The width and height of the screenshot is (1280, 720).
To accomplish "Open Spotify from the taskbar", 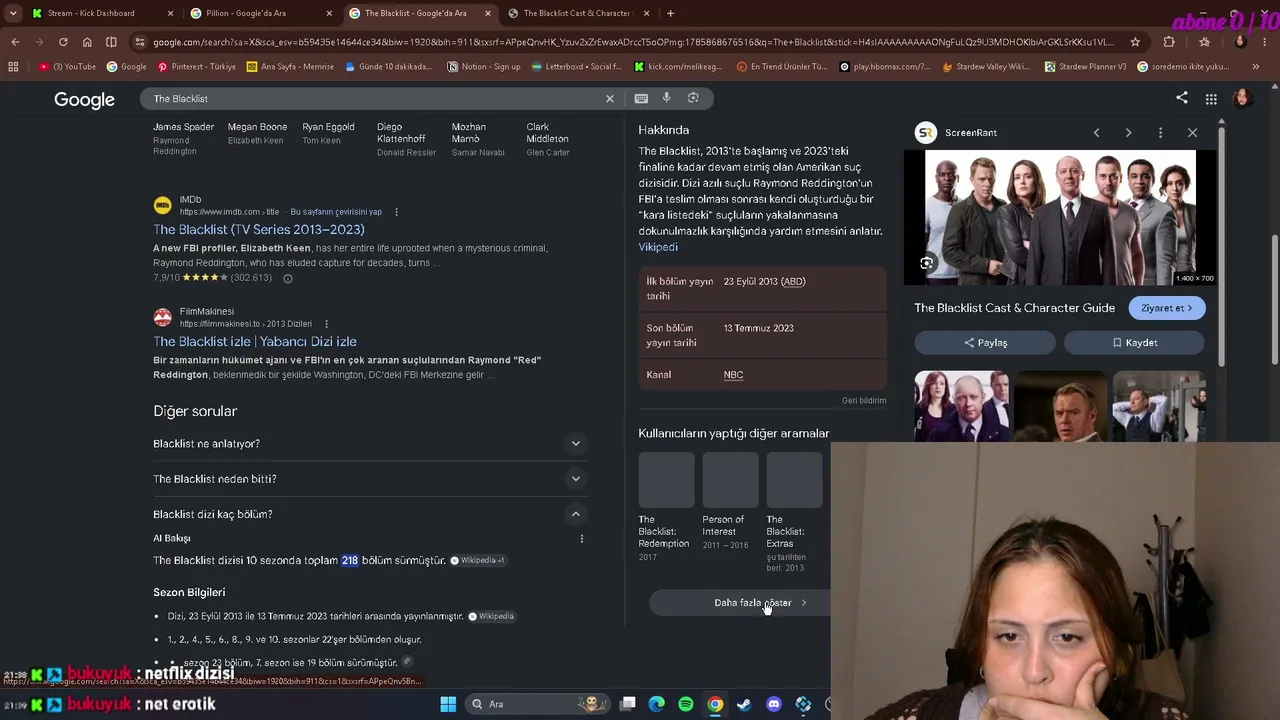I will pos(686,704).
